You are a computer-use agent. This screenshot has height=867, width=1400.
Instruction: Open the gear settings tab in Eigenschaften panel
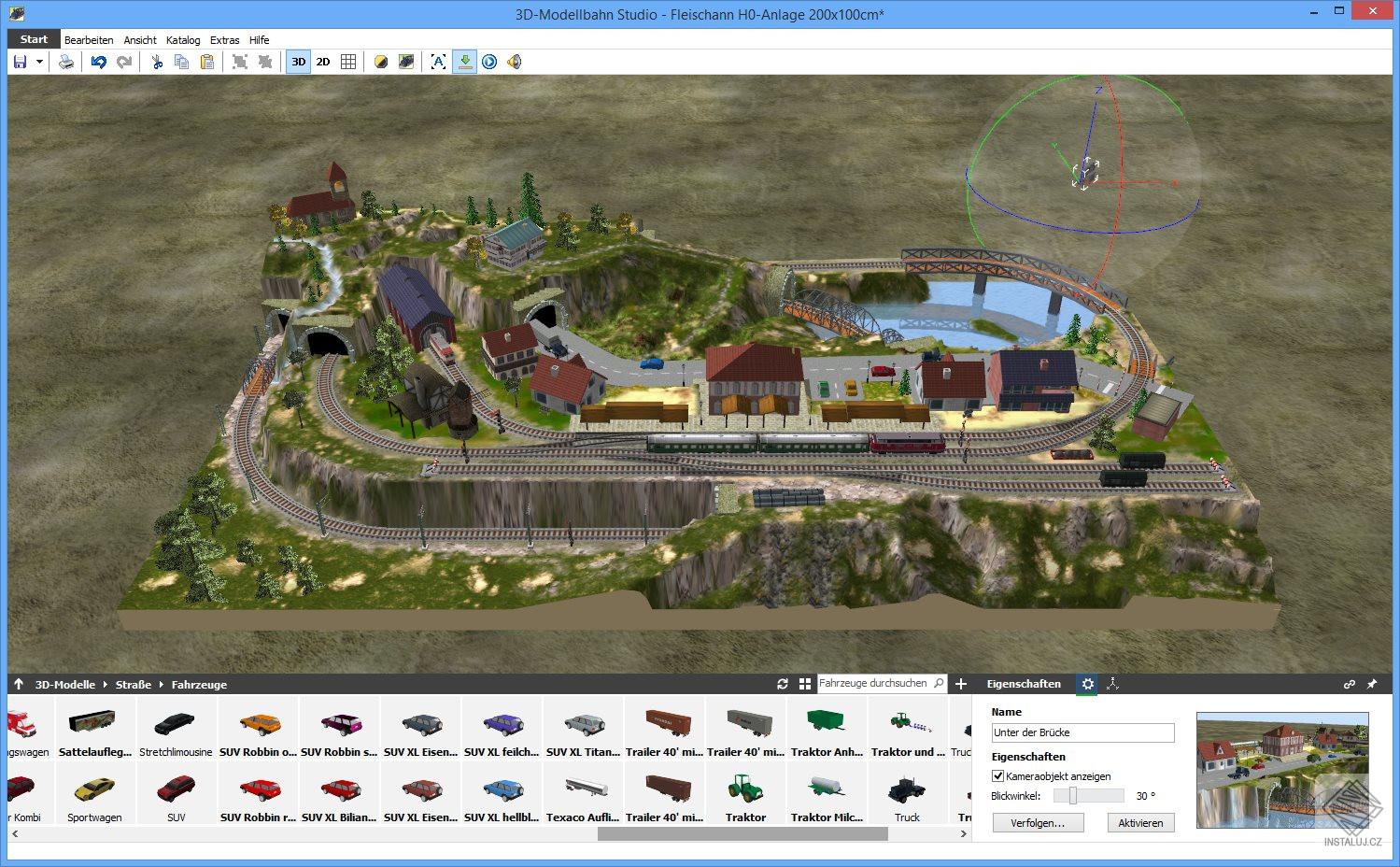coord(1086,684)
